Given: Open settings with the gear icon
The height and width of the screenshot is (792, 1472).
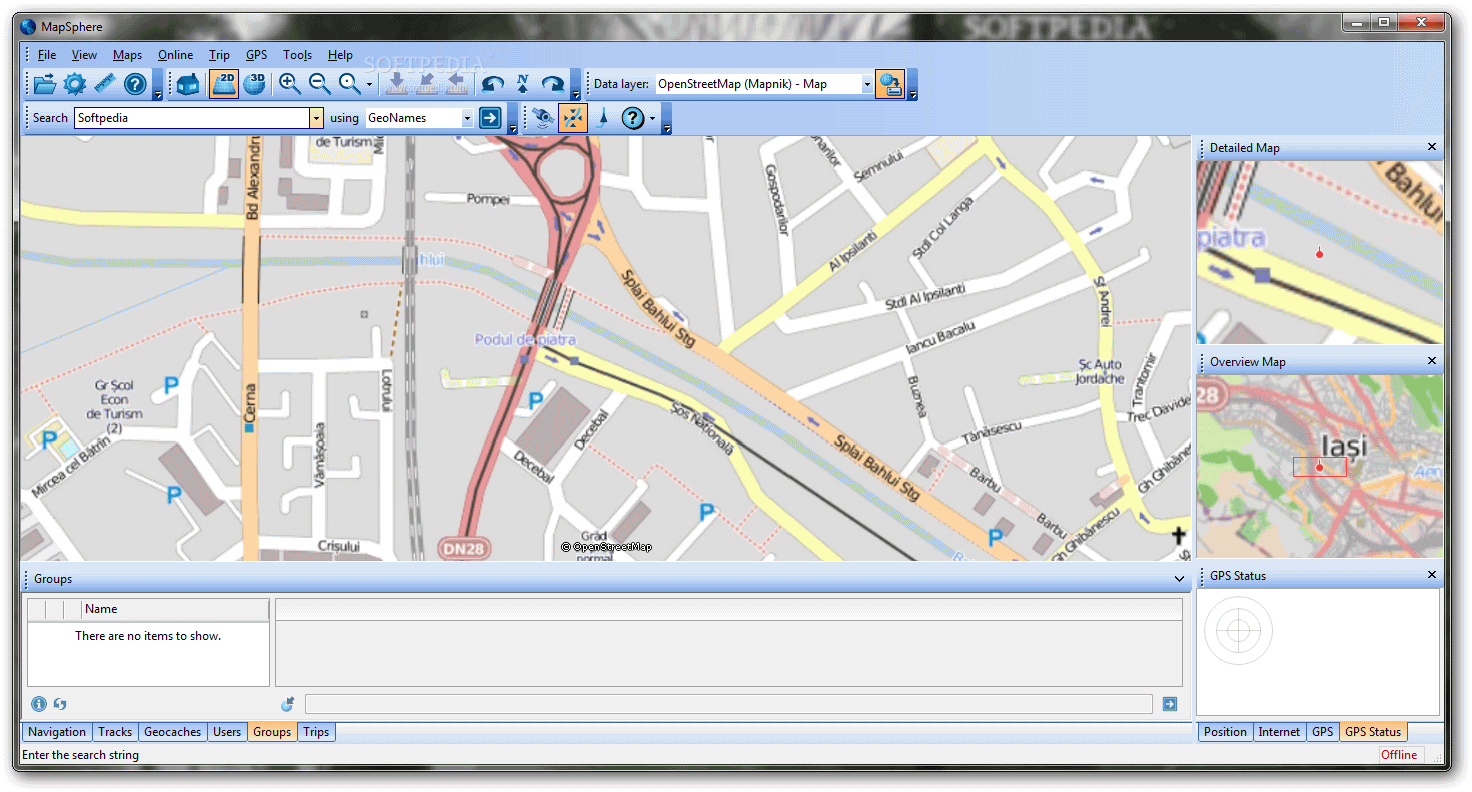Looking at the screenshot, I should (75, 85).
